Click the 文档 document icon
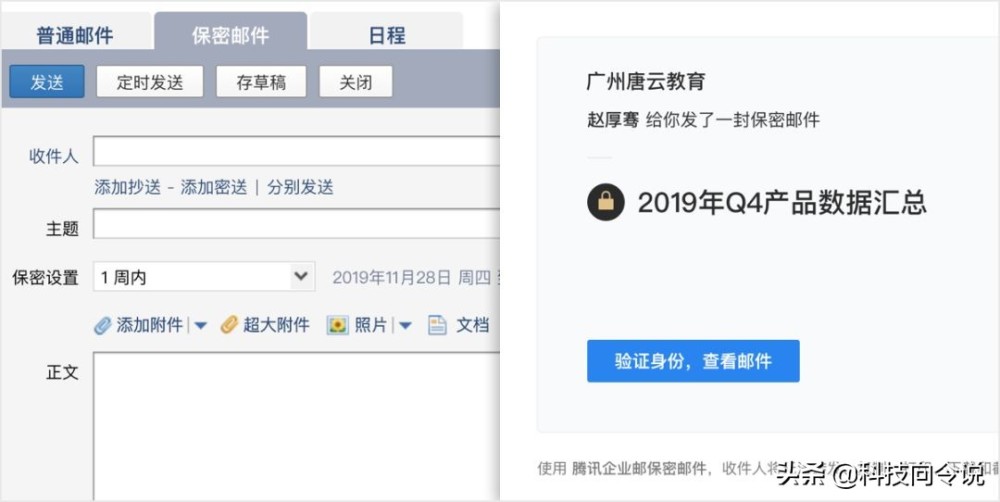The width and height of the screenshot is (1000, 502). coord(437,325)
